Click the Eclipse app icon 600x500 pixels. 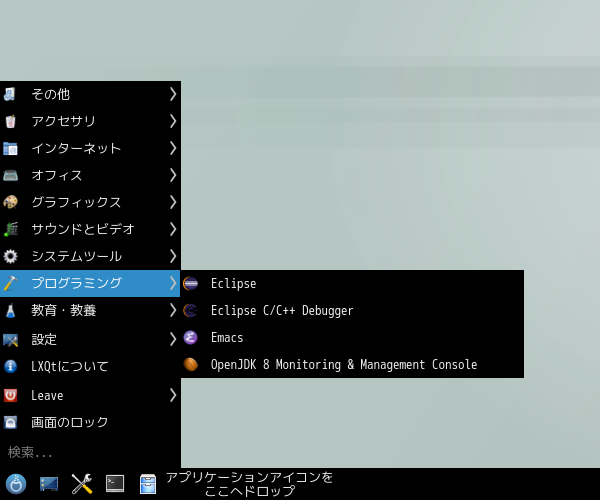pyautogui.click(x=191, y=283)
